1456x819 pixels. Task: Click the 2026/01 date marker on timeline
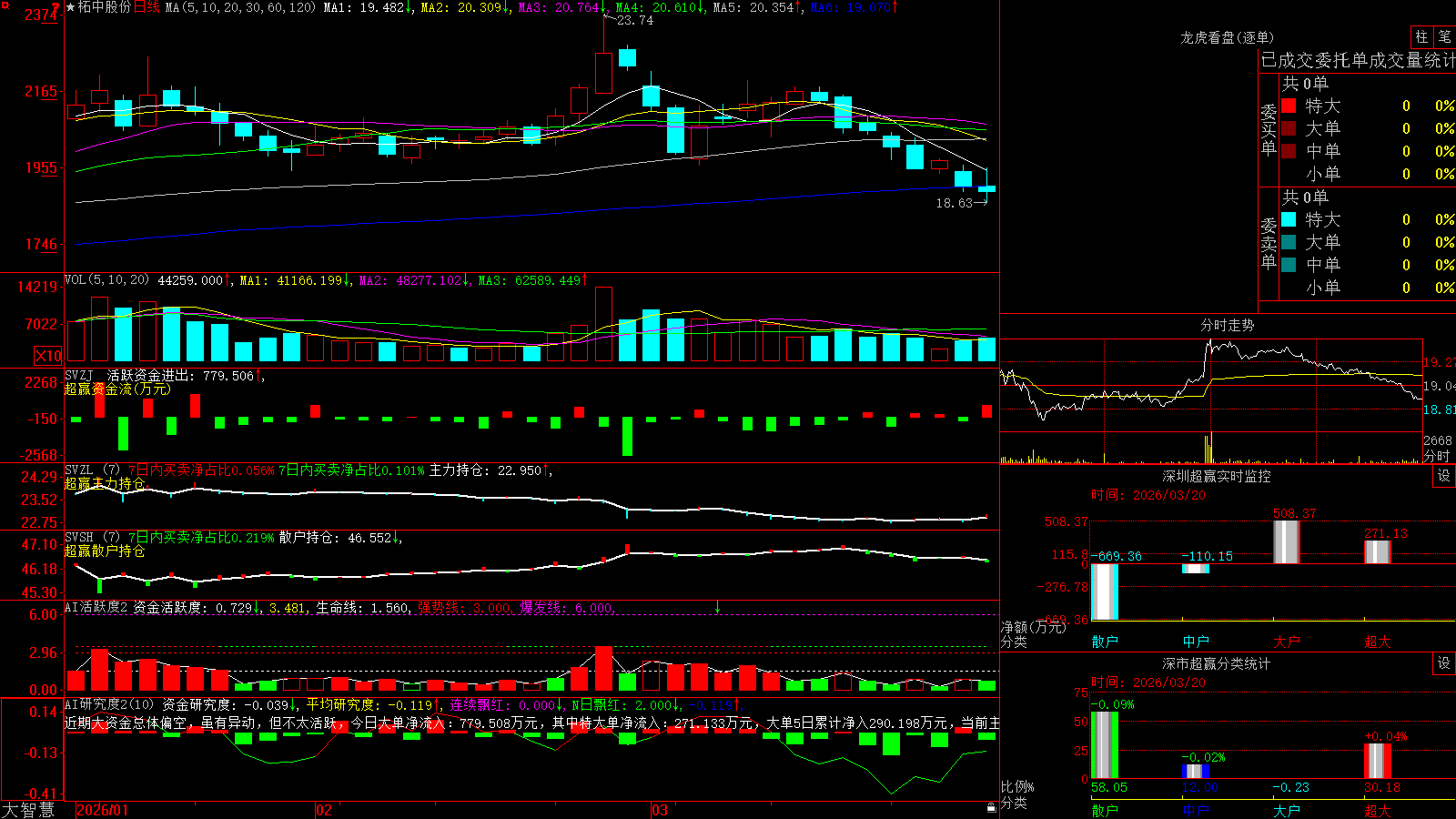(x=103, y=810)
